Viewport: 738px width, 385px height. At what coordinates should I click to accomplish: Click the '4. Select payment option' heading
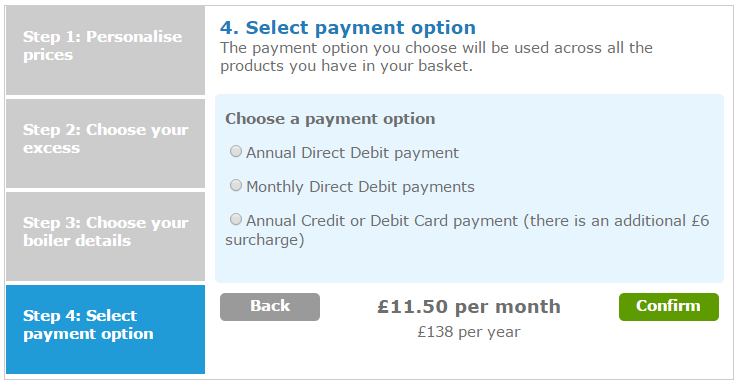348,28
